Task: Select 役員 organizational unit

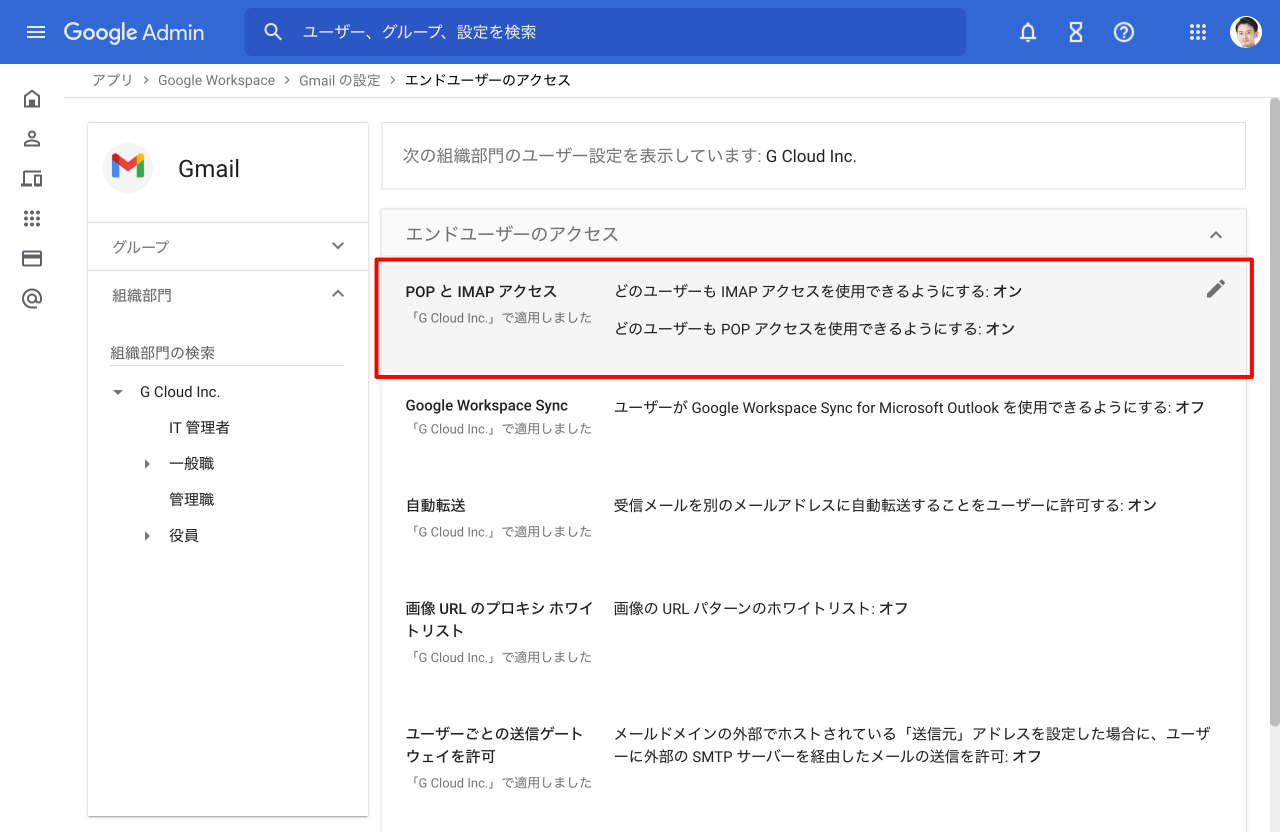Action: click(184, 536)
